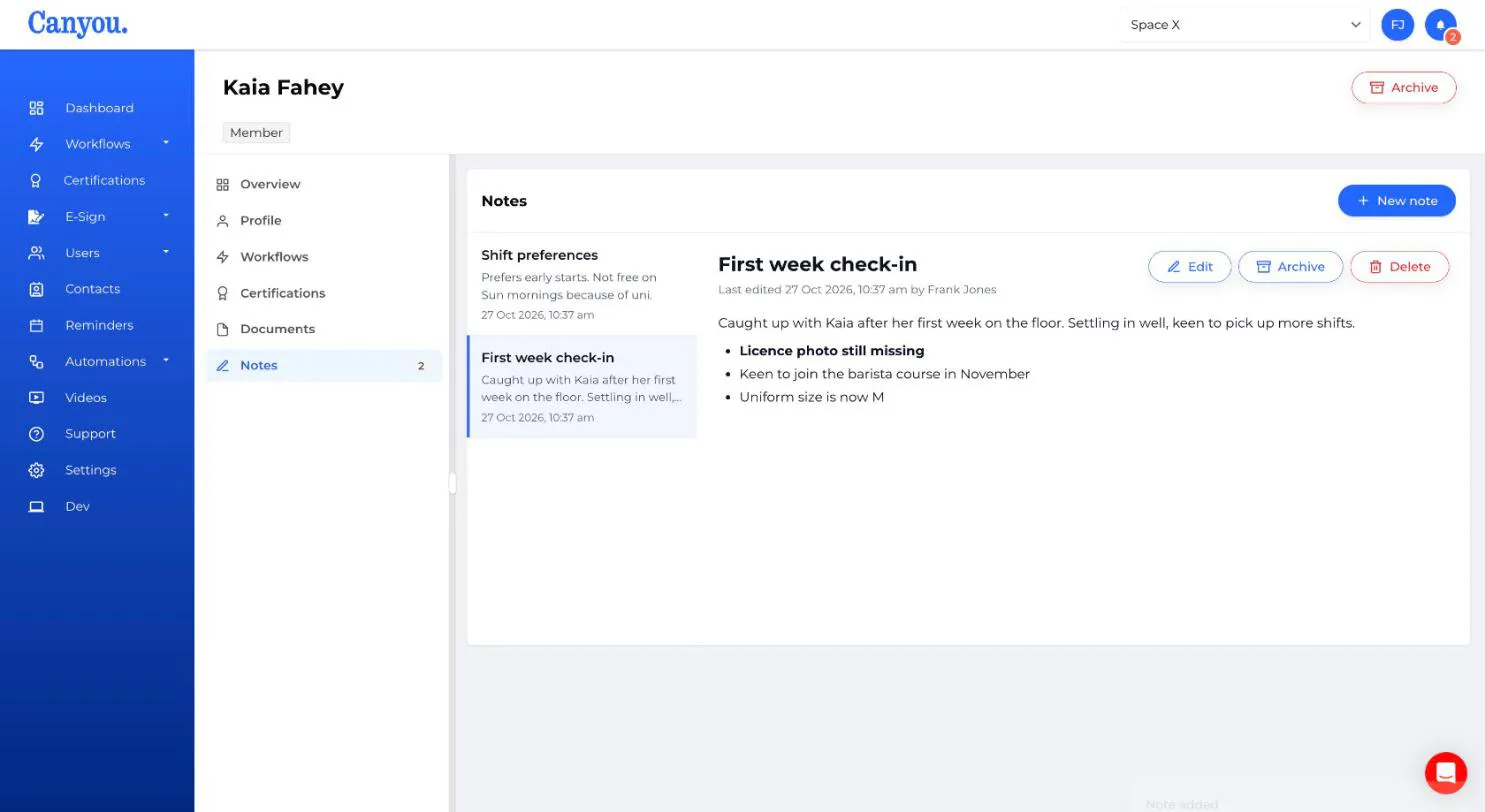The image size is (1485, 812).
Task: Click the Contacts badge icon
Action: click(36, 289)
